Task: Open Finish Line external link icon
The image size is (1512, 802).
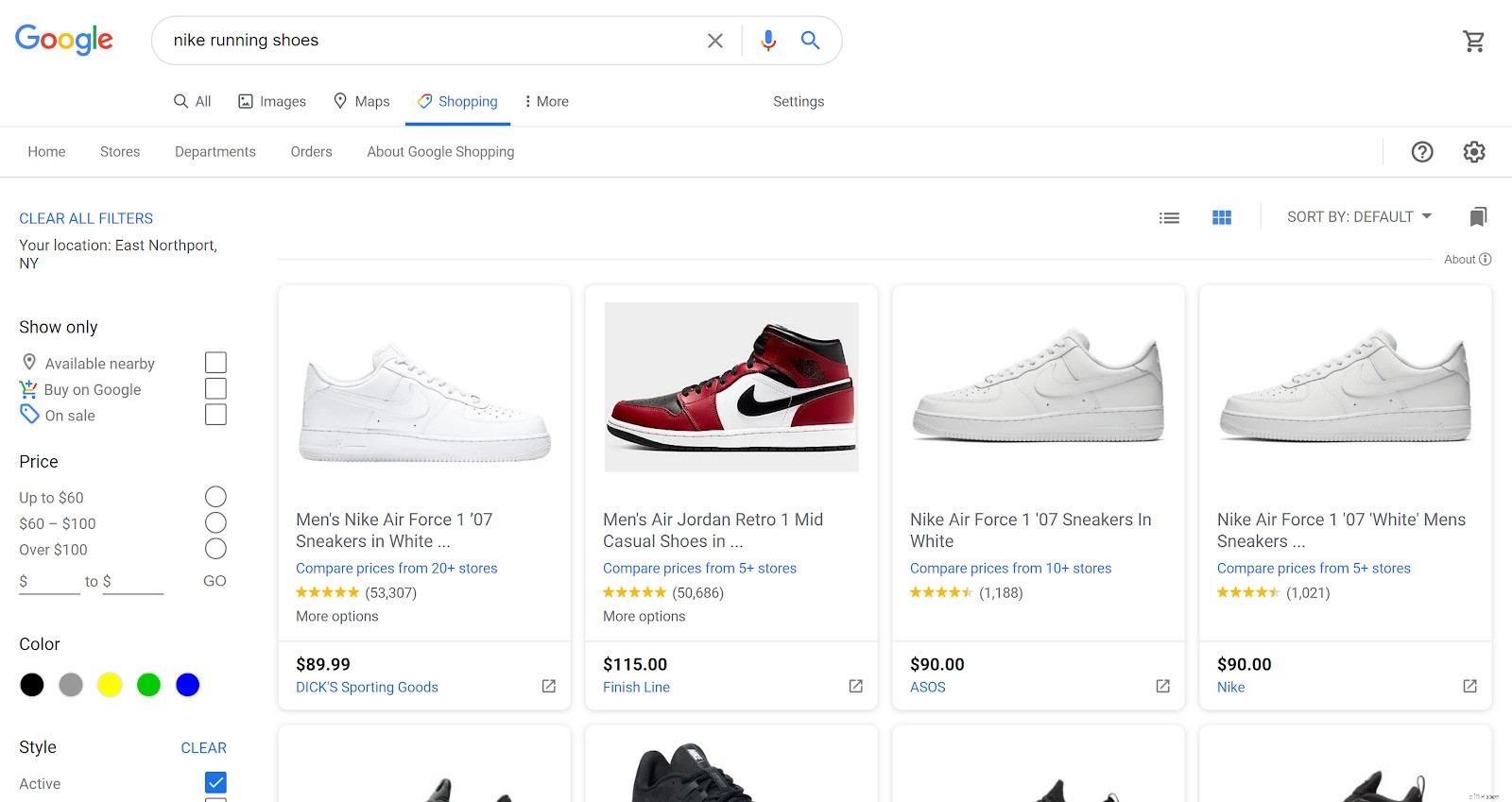Action: pos(855,686)
